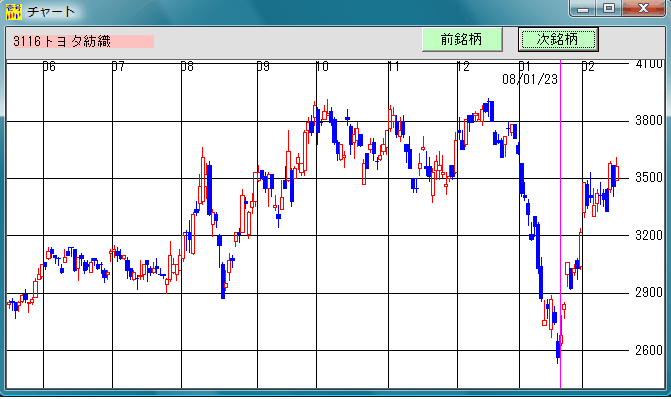Image resolution: width=671 pixels, height=399 pixels.
Task: Click the 09 month label on chart
Action: point(263,66)
